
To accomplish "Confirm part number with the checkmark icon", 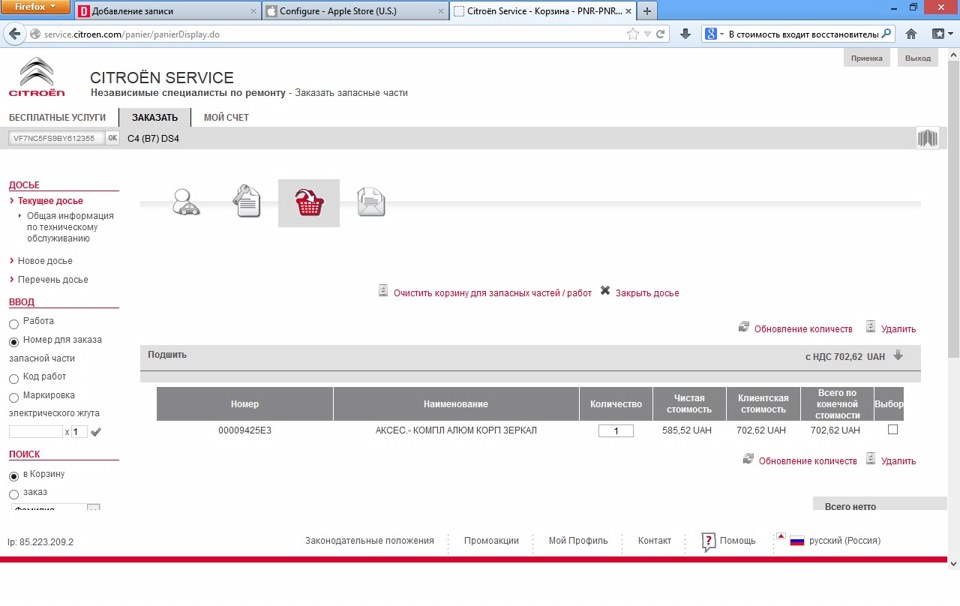I will pos(96,432).
